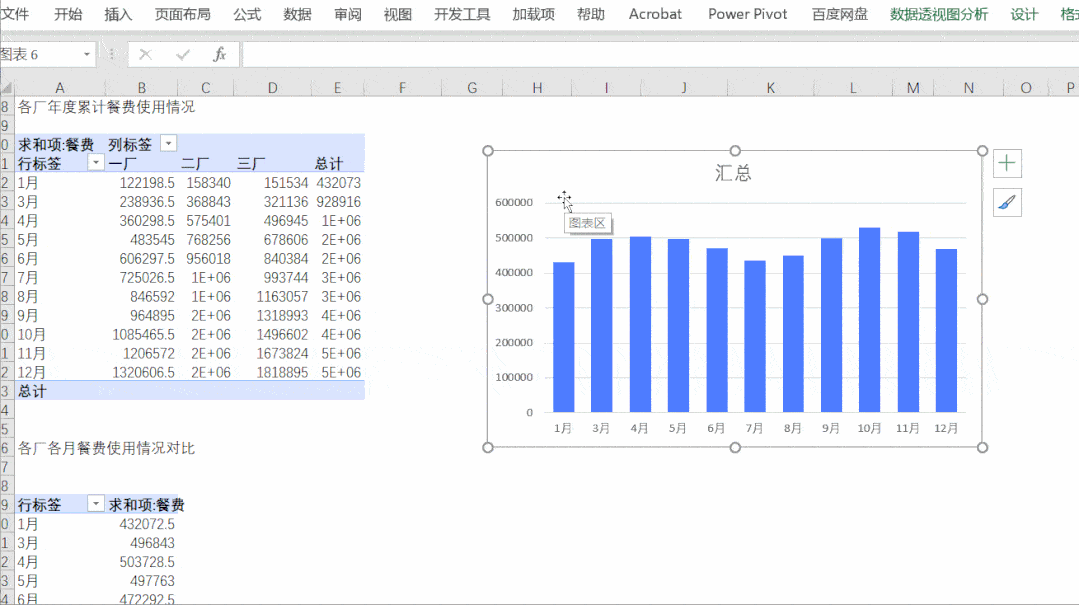The width and height of the screenshot is (1079, 605).
Task: Select the chart title 汇总
Action: coord(733,173)
